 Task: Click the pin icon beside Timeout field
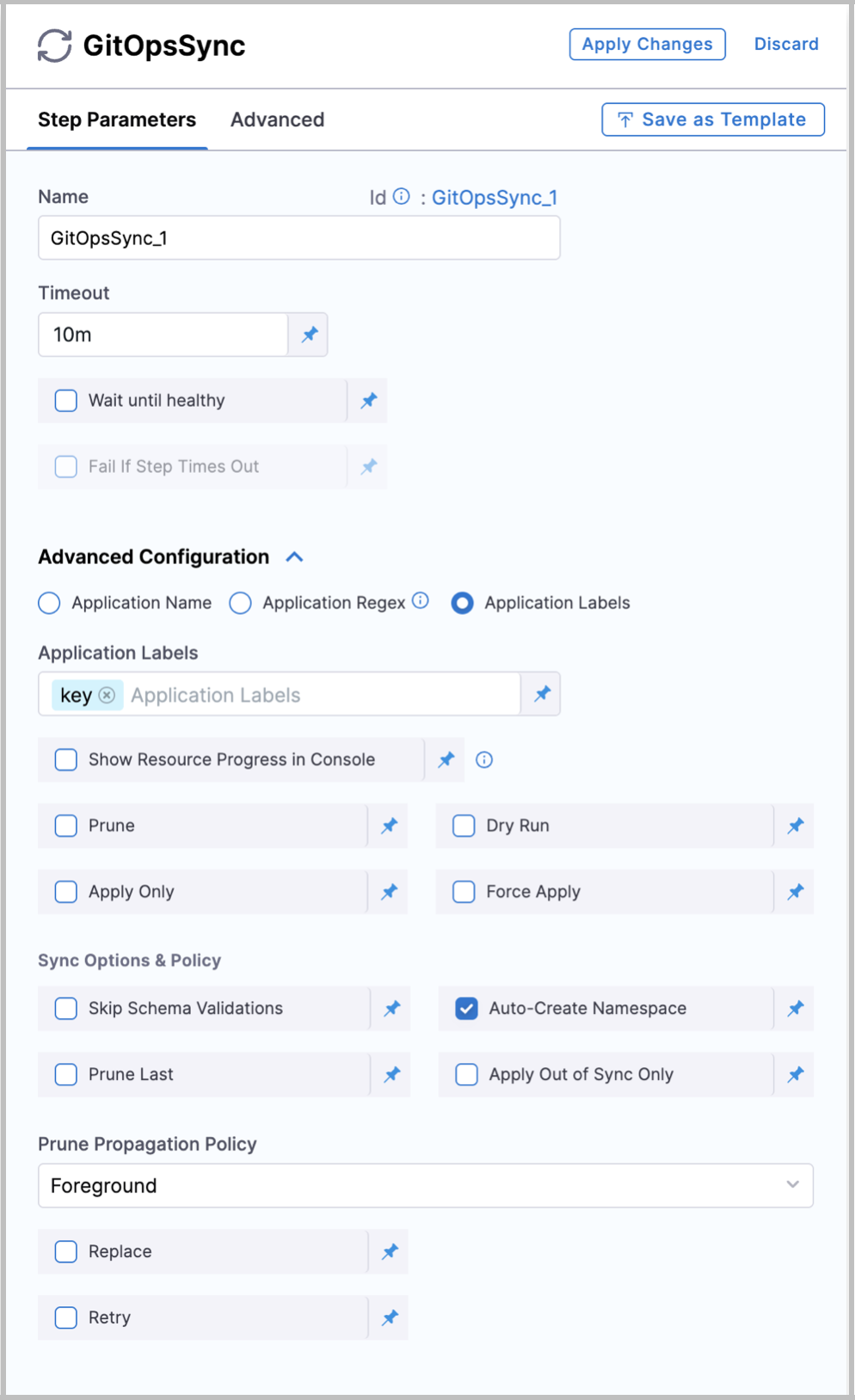(x=310, y=335)
